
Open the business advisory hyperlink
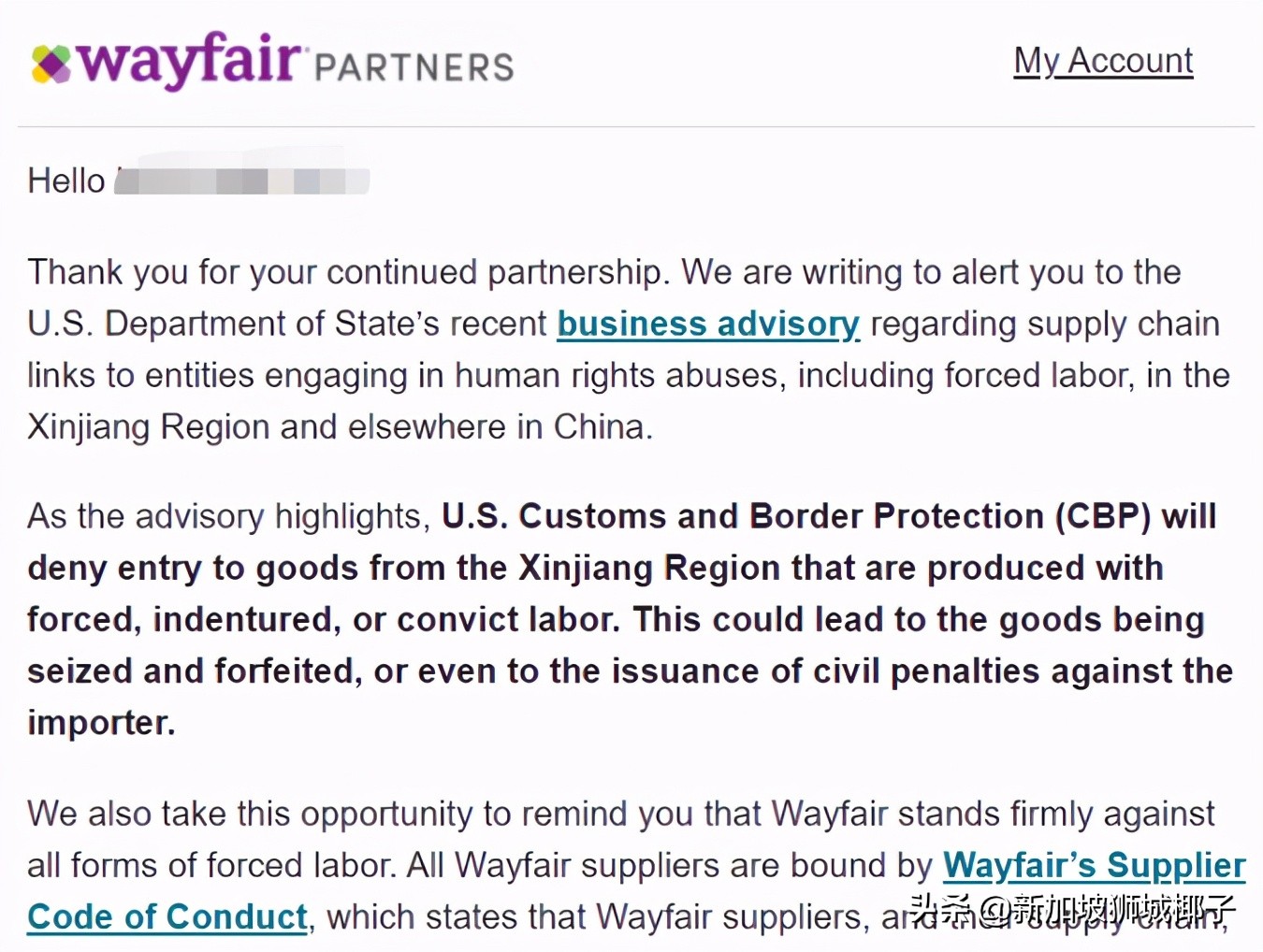coord(708,324)
